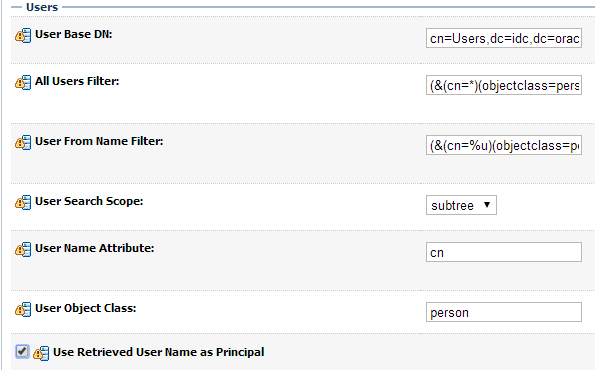This screenshot has width=599, height=370.
Task: Click the Use Retrieved User Name as Principal label
Action: click(x=159, y=352)
